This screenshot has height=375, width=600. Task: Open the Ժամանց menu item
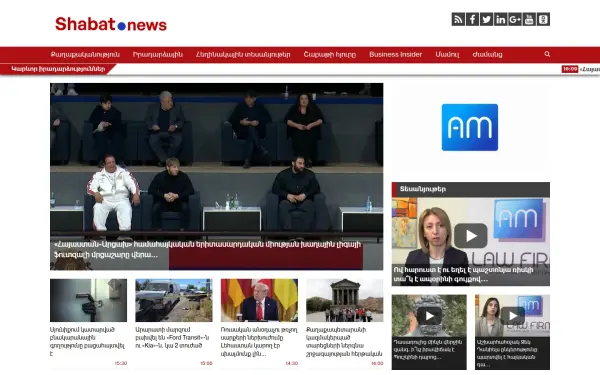[487, 54]
